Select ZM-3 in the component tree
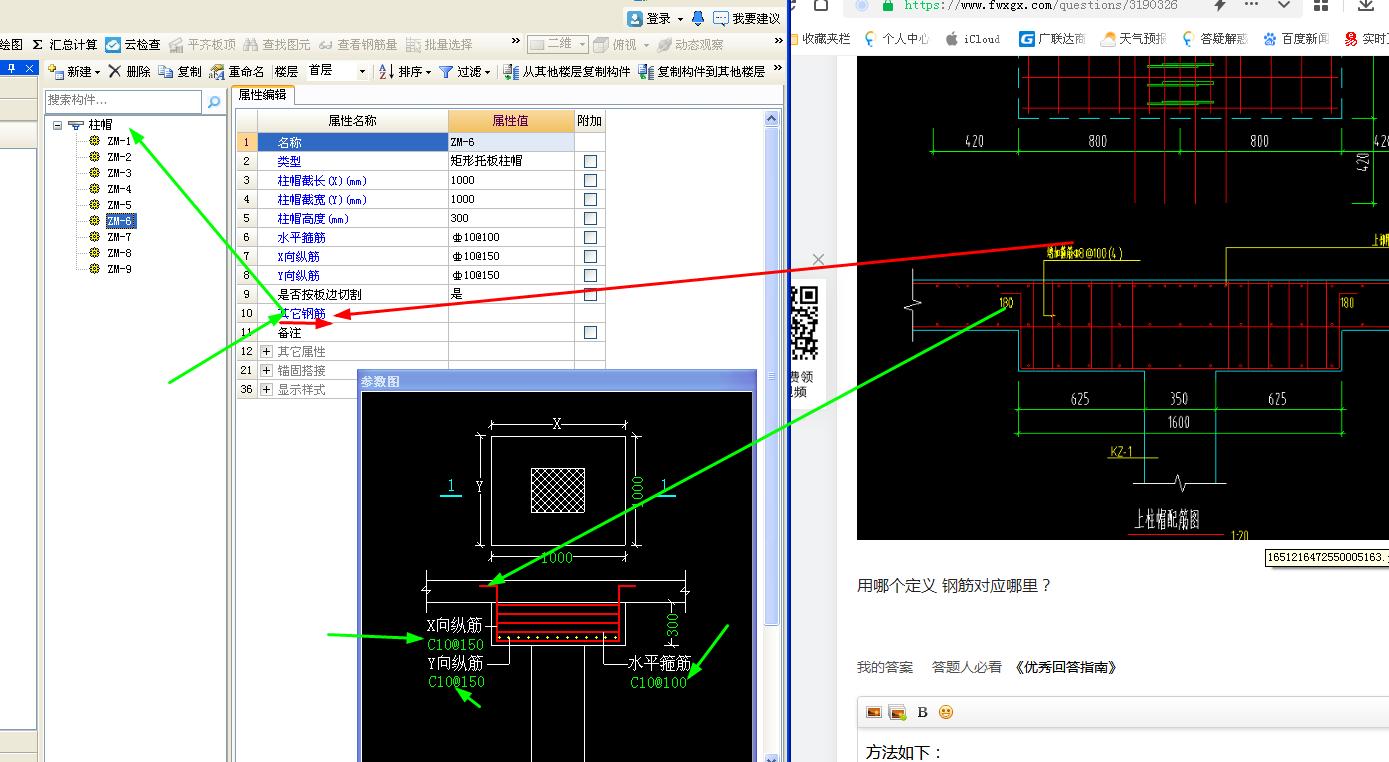Screen dimensions: 1389x762 [x=119, y=173]
